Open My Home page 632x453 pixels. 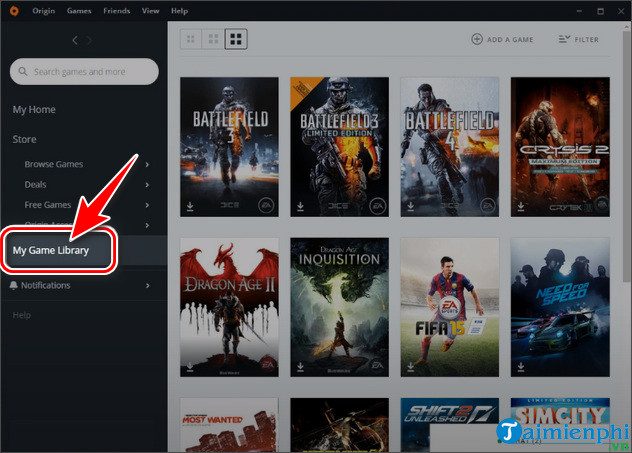[x=34, y=109]
